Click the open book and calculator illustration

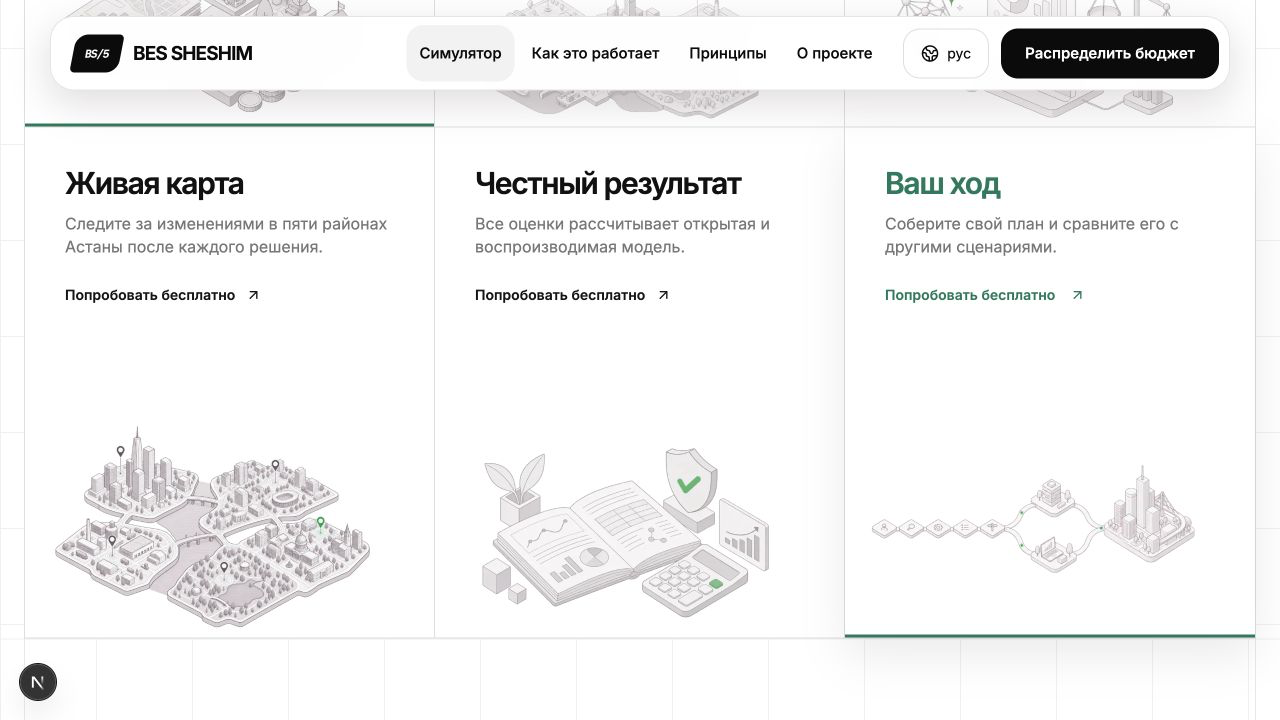(x=627, y=532)
